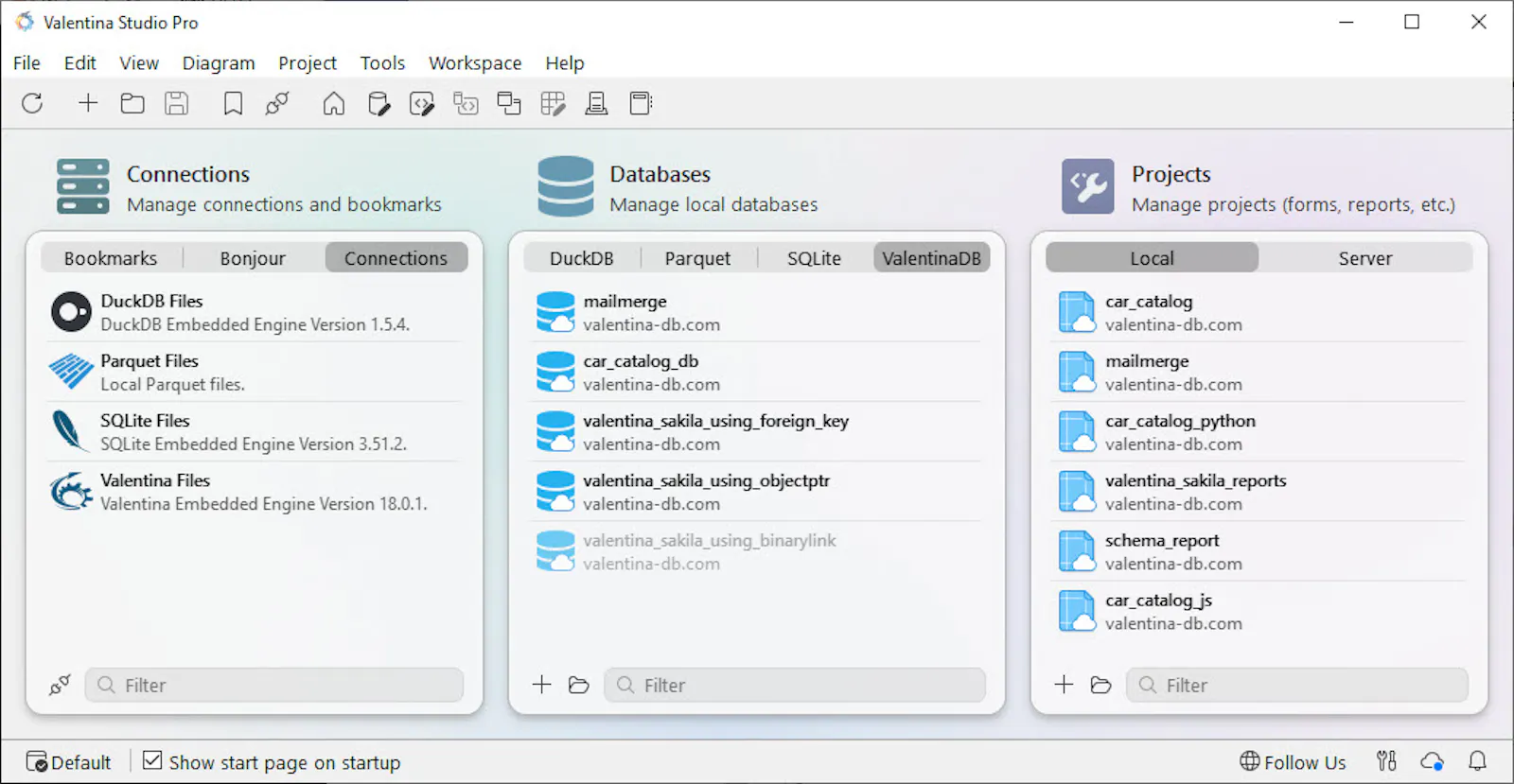Viewport: 1514px width, 784px height.
Task: Click the open folder icon in Databases panel
Action: coord(579,685)
